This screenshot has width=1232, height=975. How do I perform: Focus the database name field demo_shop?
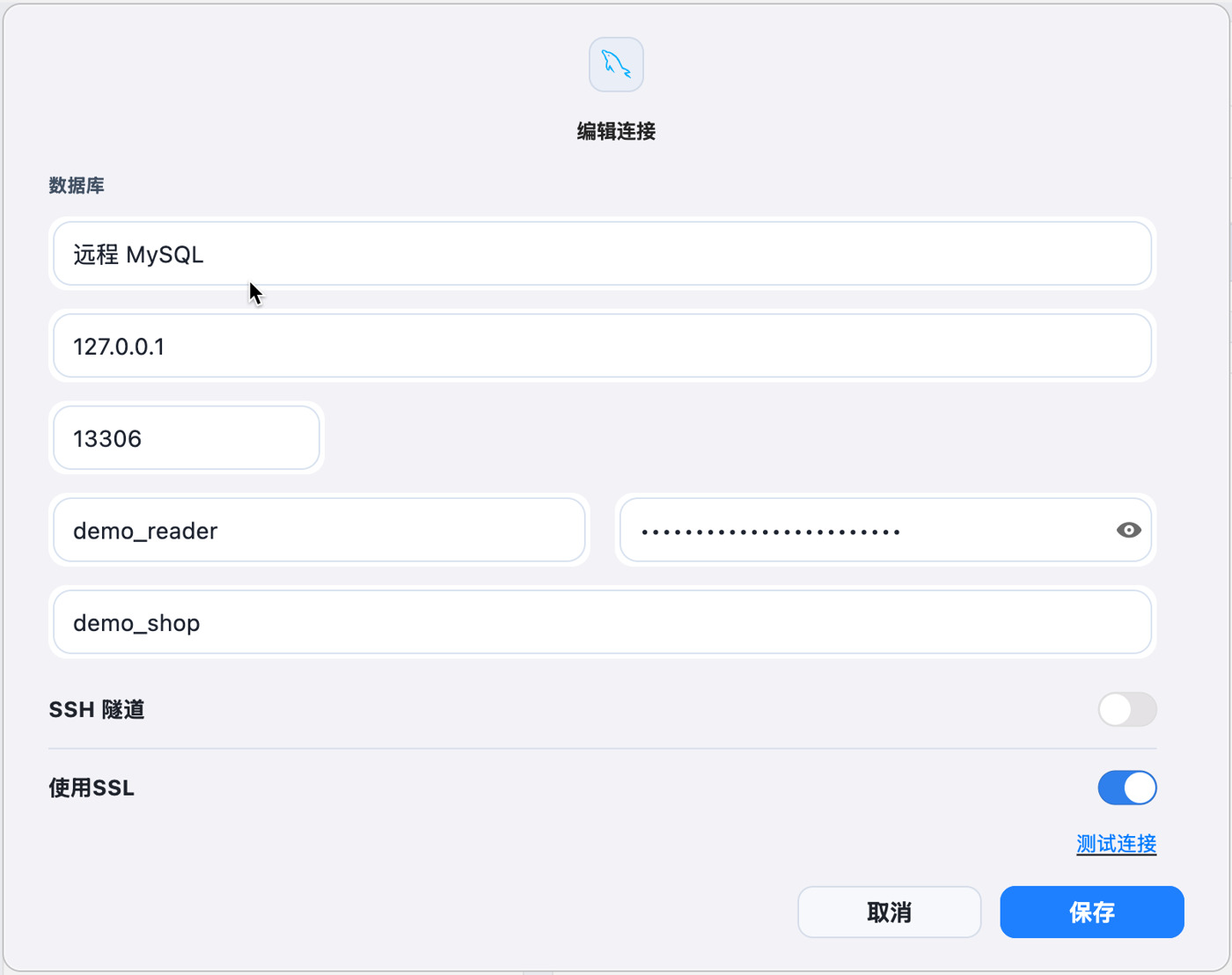tap(603, 622)
